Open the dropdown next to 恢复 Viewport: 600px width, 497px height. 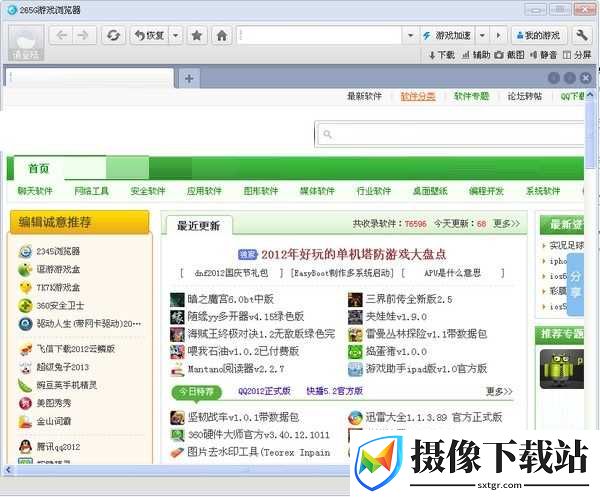(x=176, y=36)
